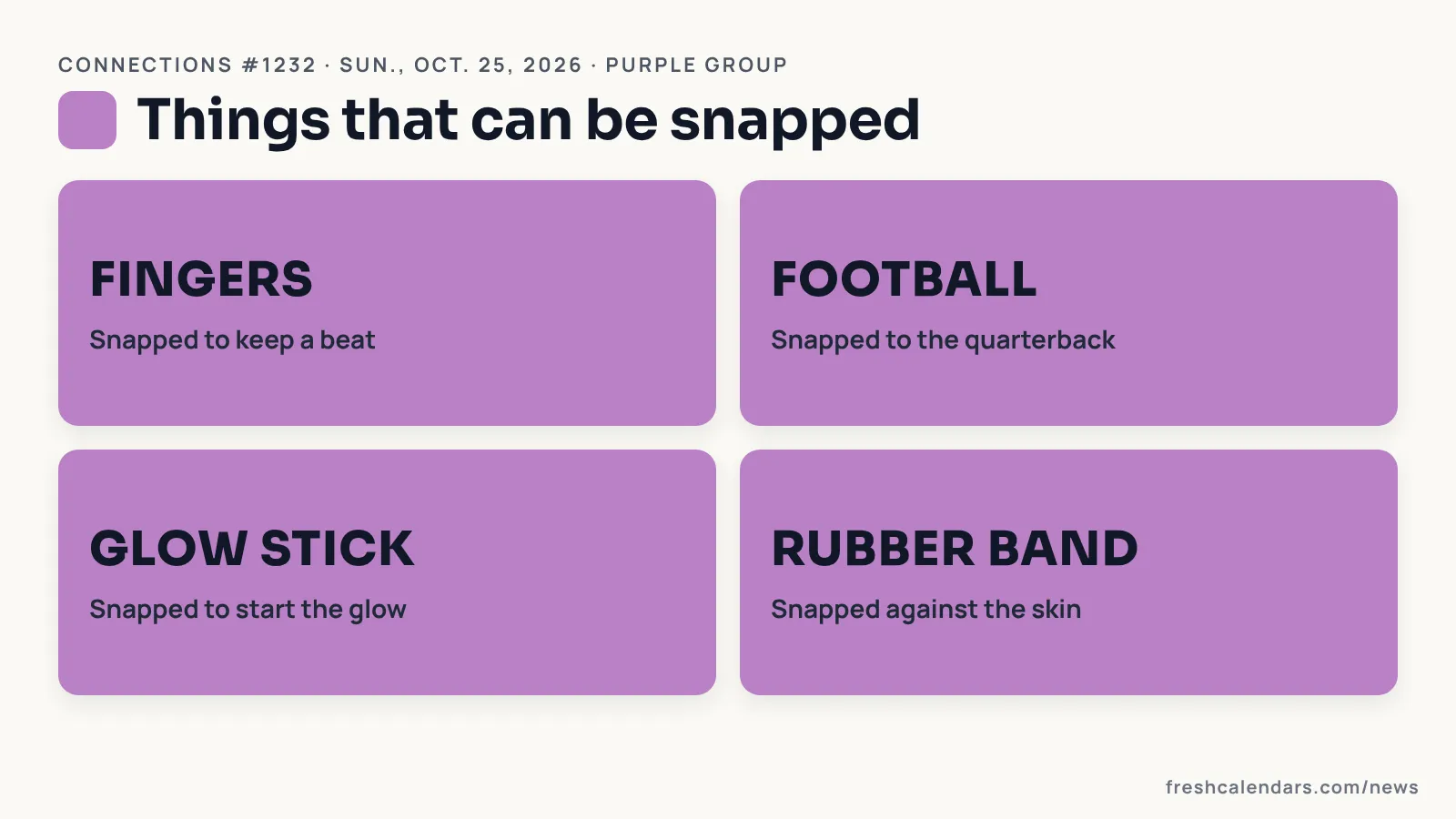Viewport: 1456px width, 819px height.
Task: Click the 'PURPLE GROUP' label in header
Action: tap(697, 66)
